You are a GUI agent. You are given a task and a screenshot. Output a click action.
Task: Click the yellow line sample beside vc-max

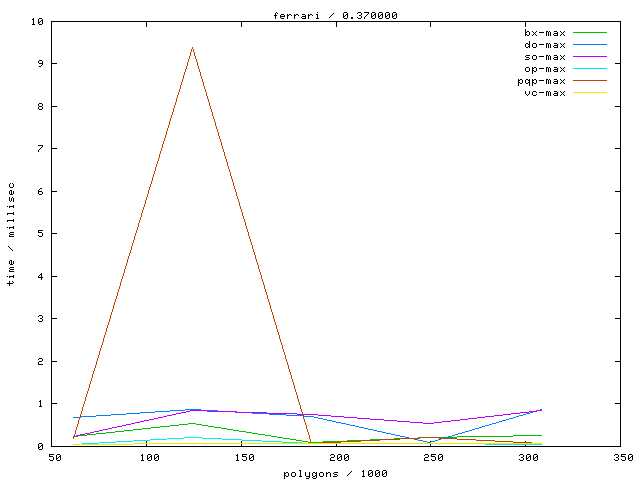point(590,93)
